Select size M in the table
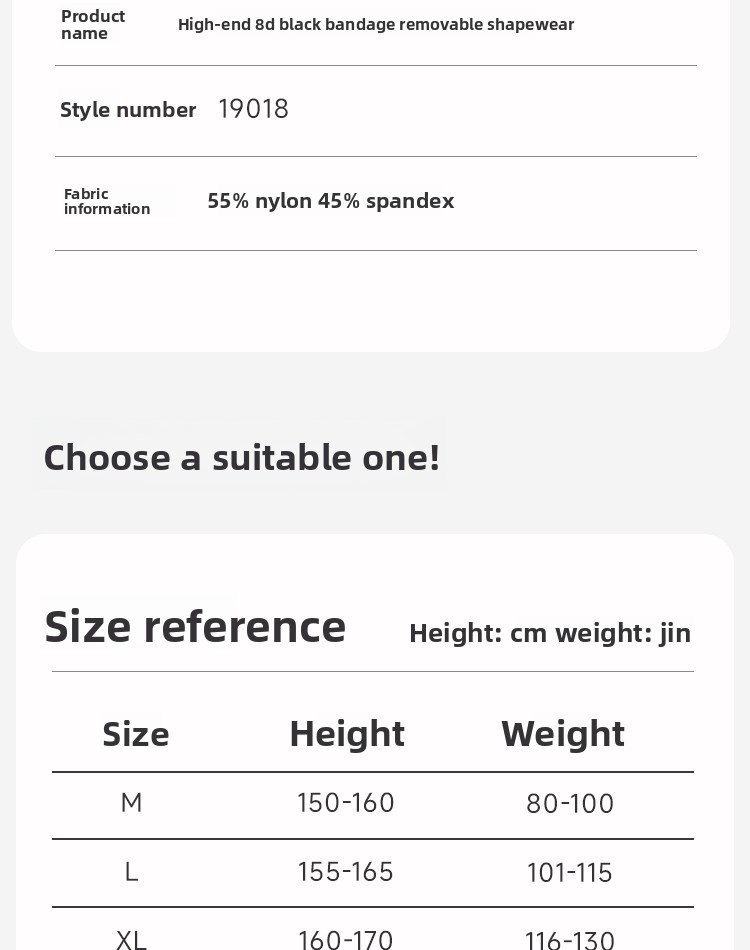This screenshot has width=750, height=950. click(131, 803)
